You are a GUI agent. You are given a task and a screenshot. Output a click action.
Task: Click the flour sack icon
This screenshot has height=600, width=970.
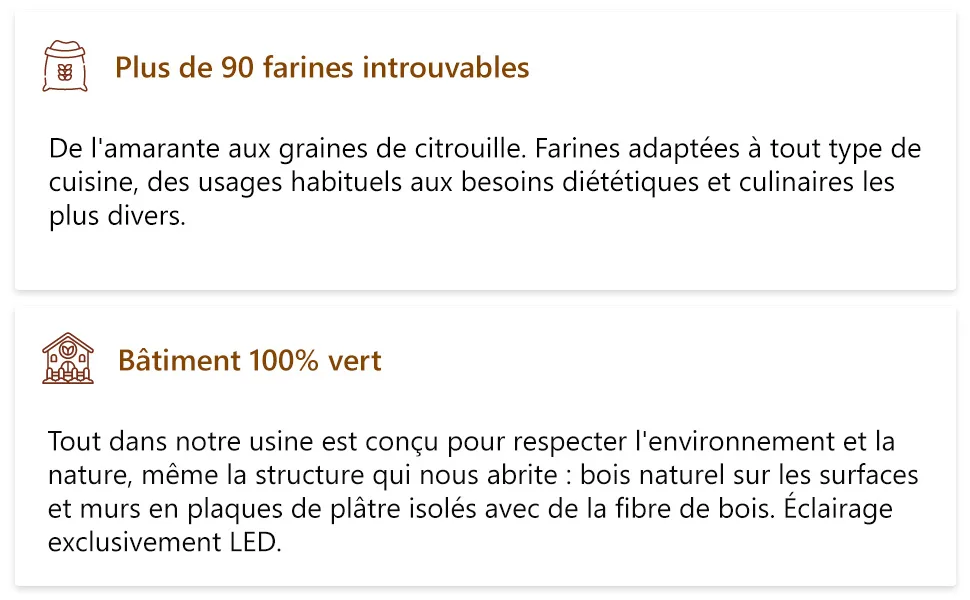(65, 66)
